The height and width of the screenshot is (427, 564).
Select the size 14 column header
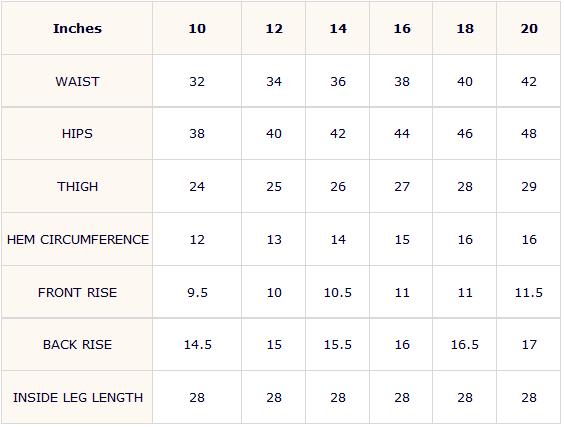pyautogui.click(x=338, y=28)
